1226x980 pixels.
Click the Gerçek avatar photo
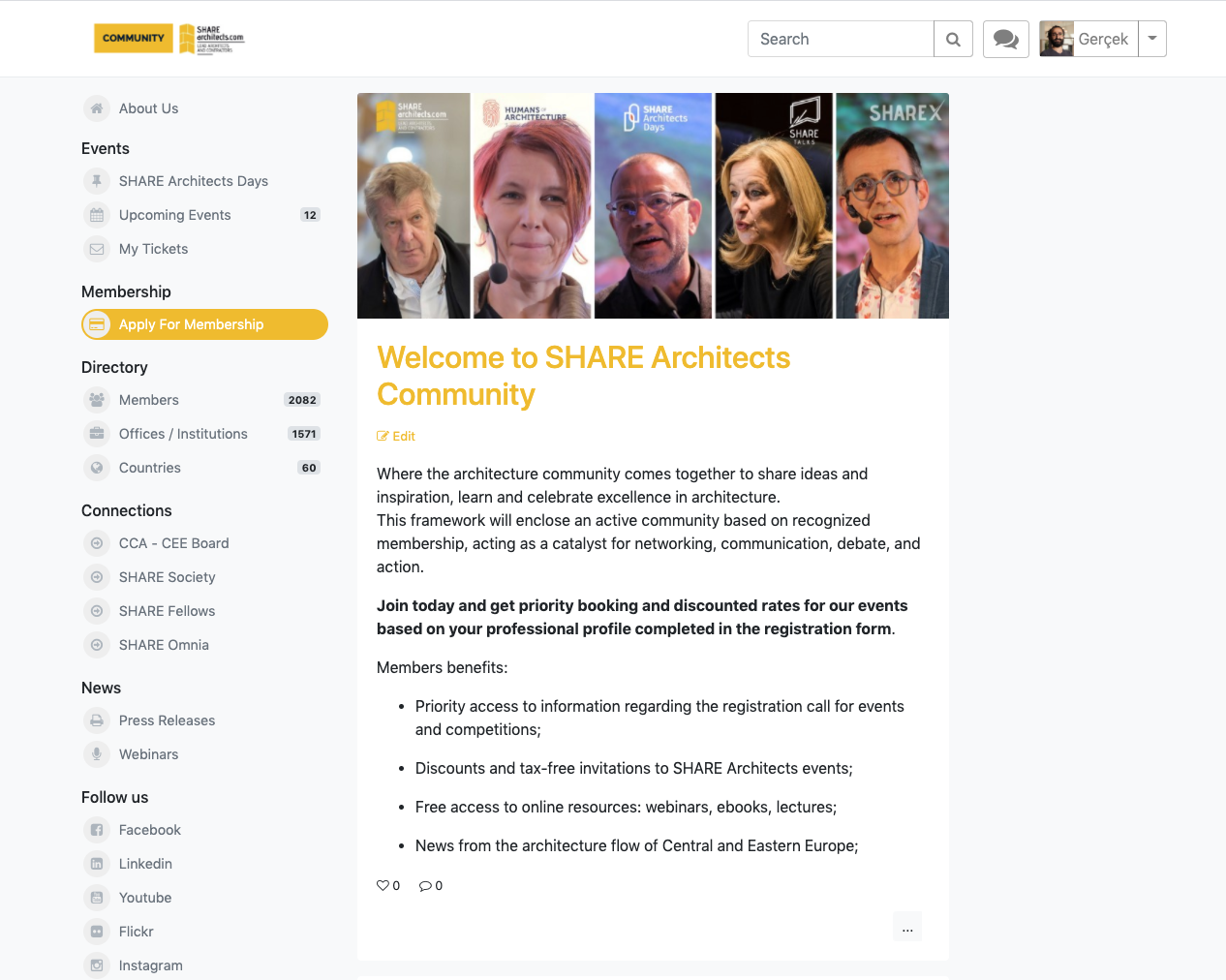coord(1057,39)
